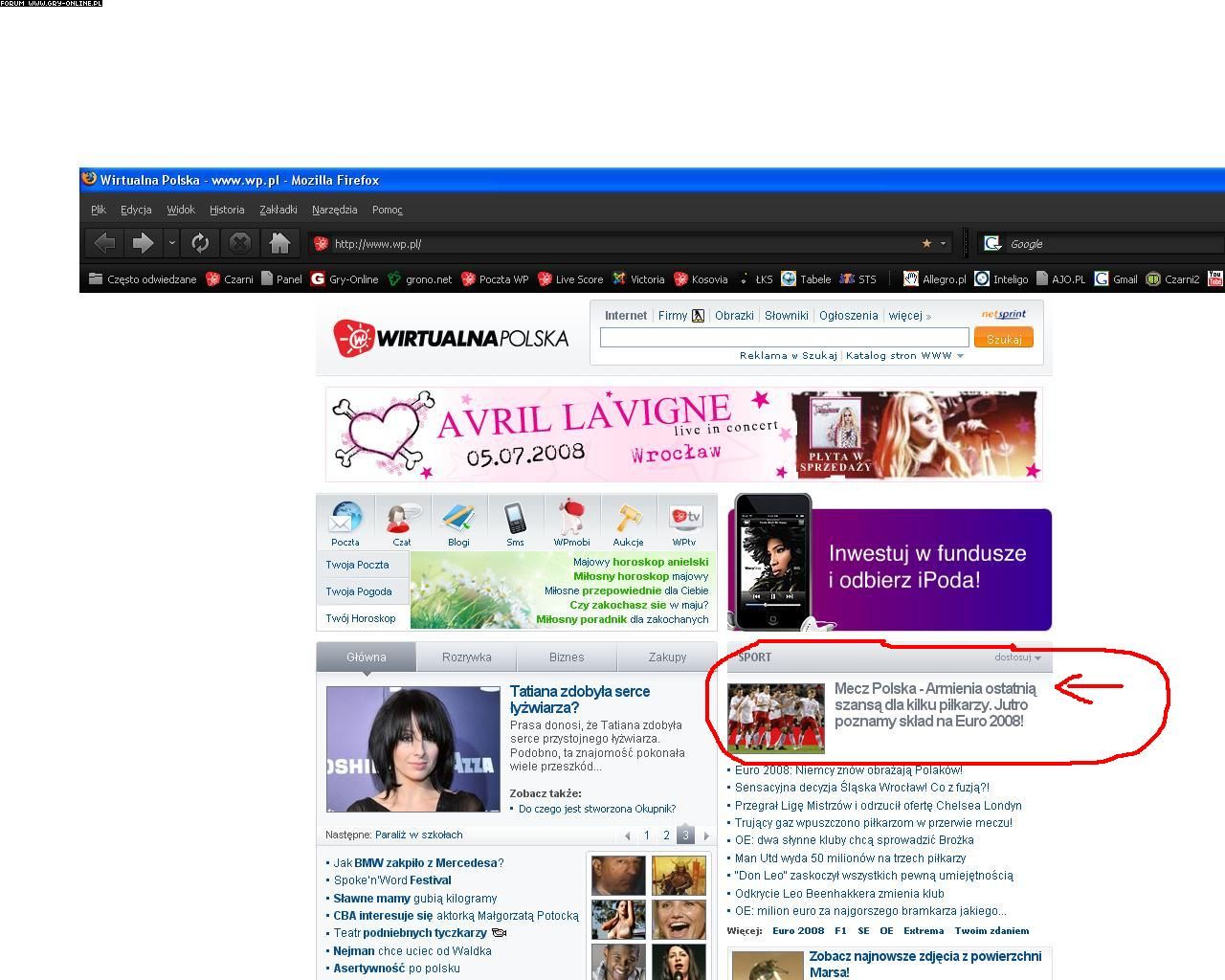
Task: Switch to the Rozrywka tab
Action: tap(466, 657)
